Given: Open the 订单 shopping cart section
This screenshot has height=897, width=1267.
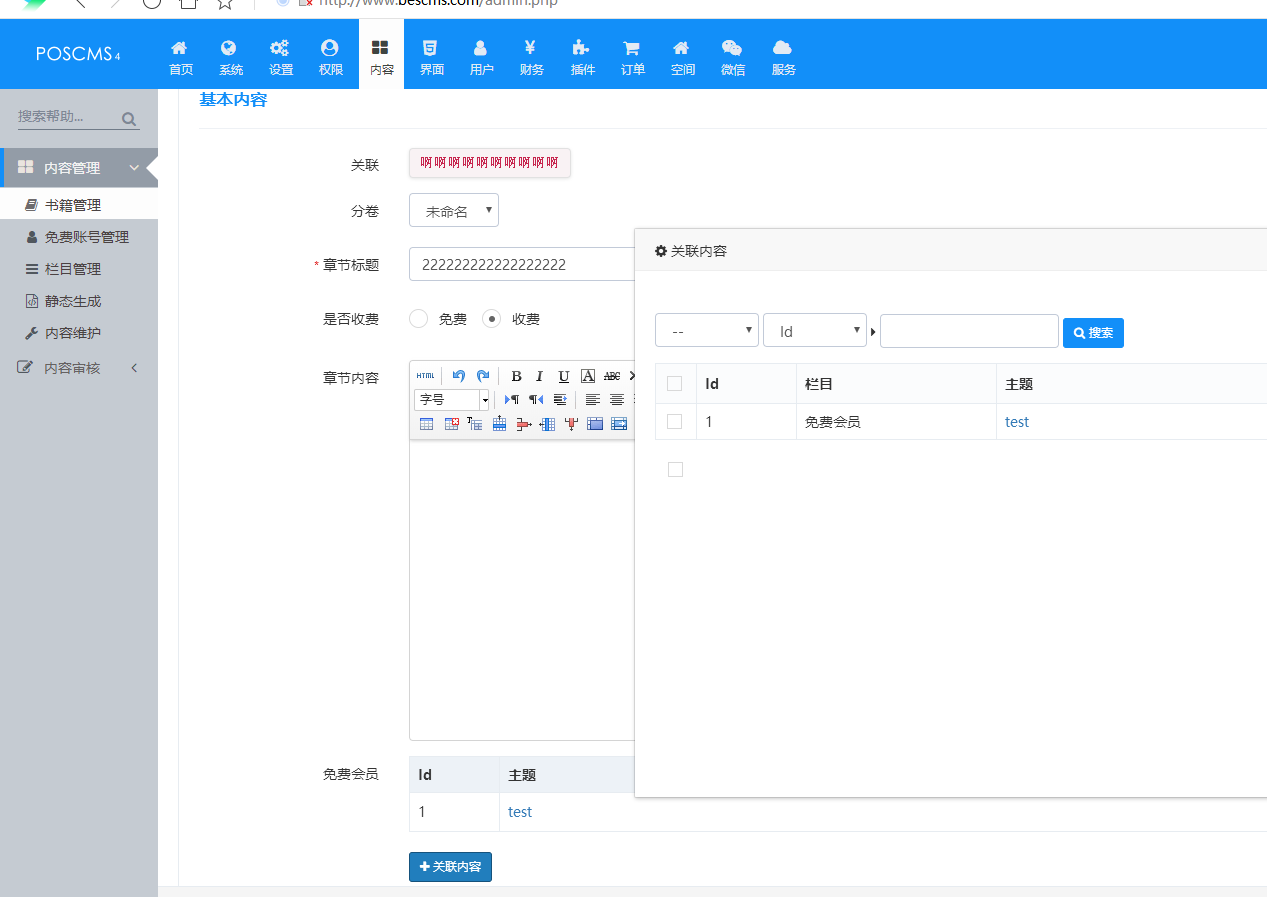Looking at the screenshot, I should coord(633,58).
